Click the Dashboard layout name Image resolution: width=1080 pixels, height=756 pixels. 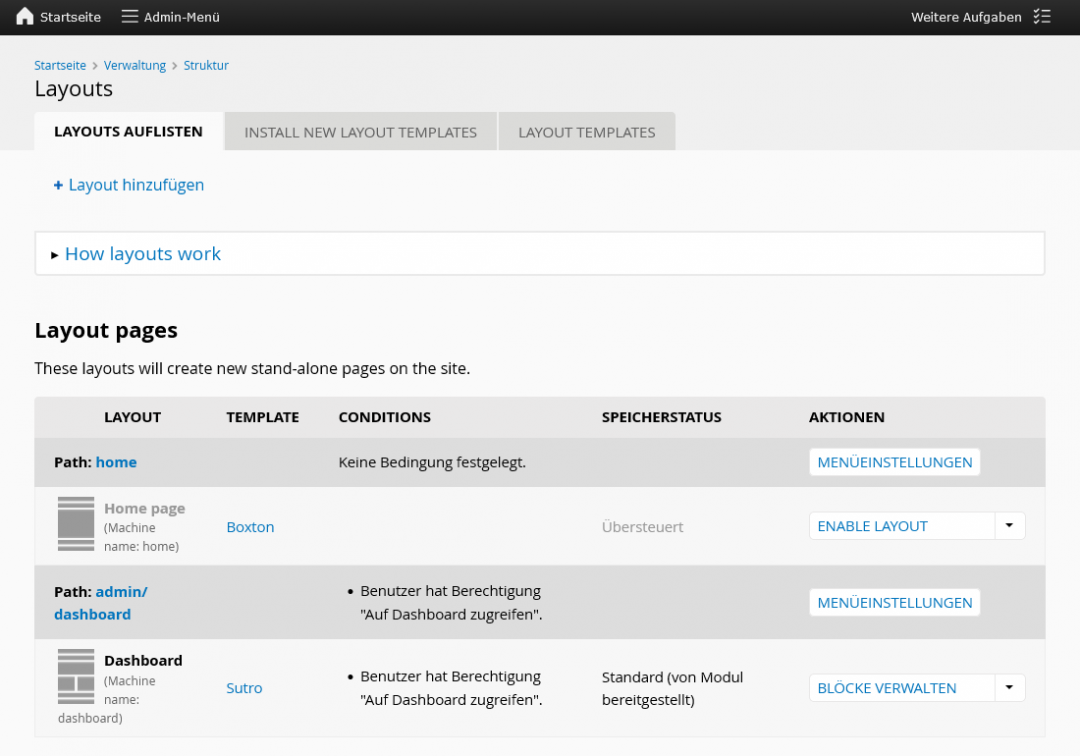click(143, 660)
